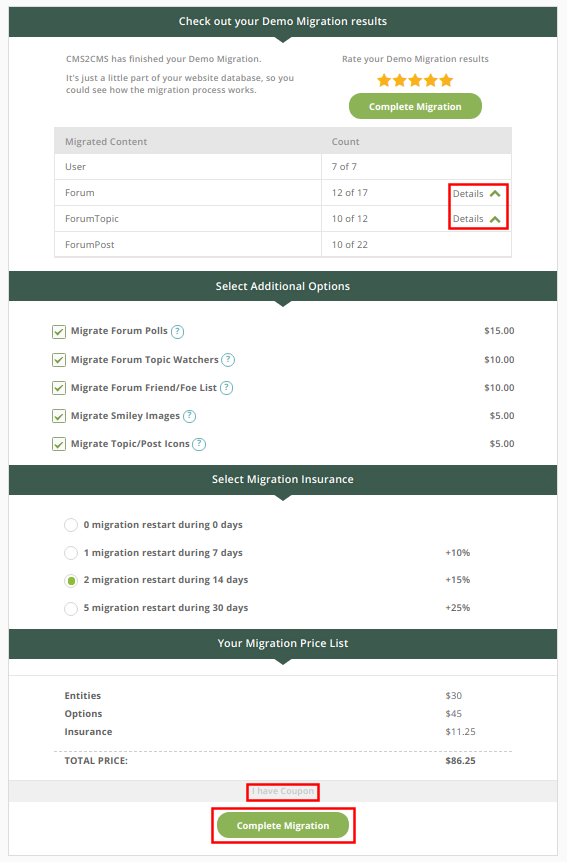Click the I have Coupon link
Screen dimensions: 567x862
tap(283, 792)
